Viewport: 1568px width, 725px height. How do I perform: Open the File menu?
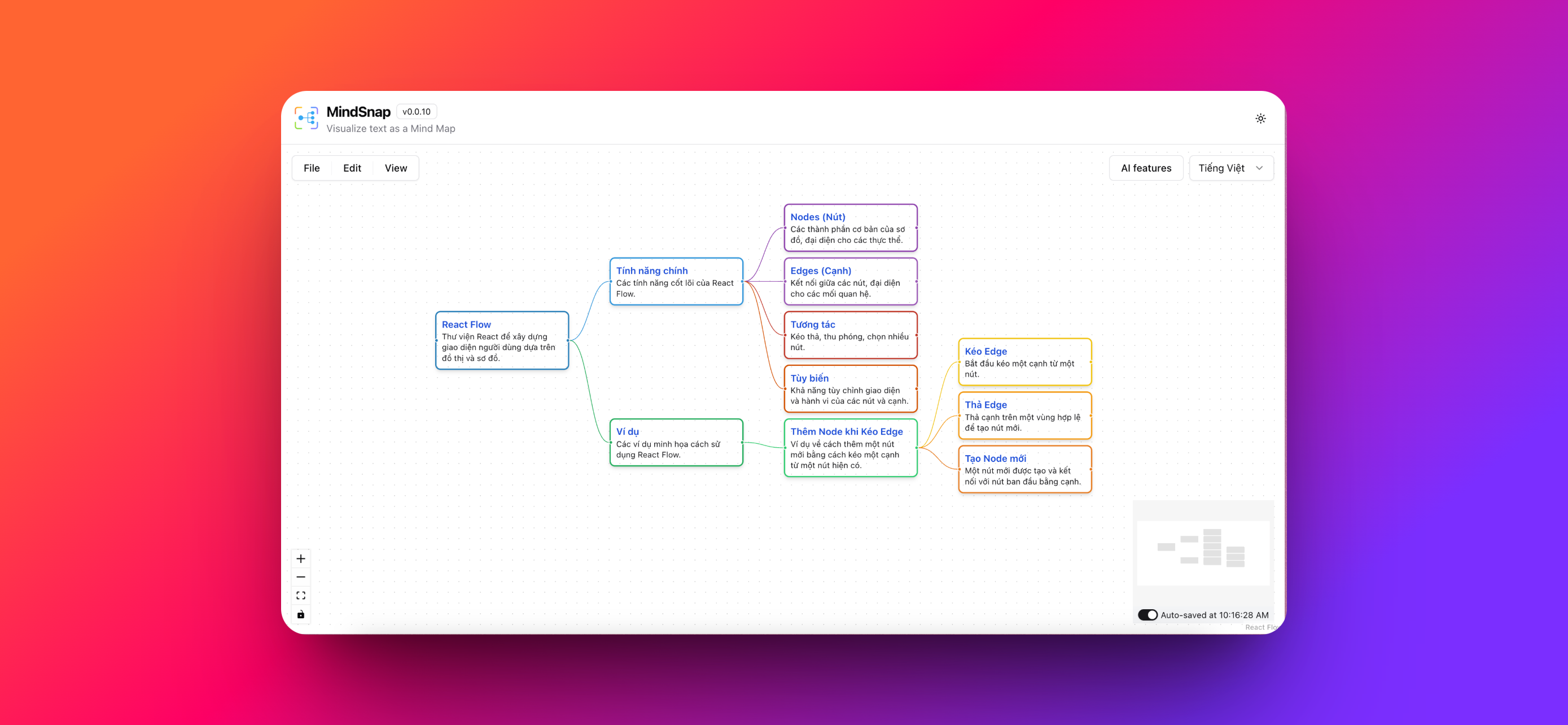312,168
